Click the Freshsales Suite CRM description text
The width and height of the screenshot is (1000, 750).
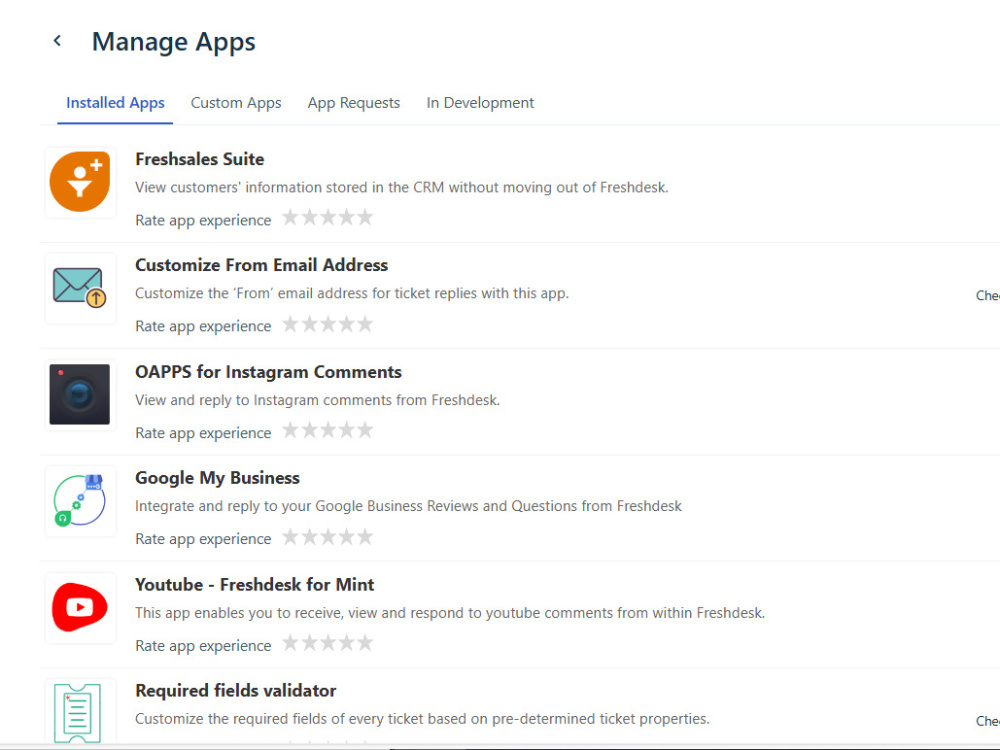(x=402, y=187)
